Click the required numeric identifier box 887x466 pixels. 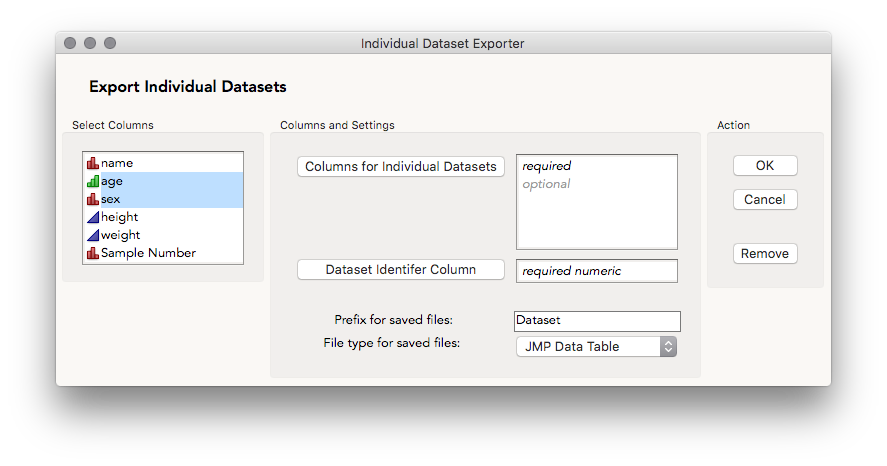(x=597, y=271)
